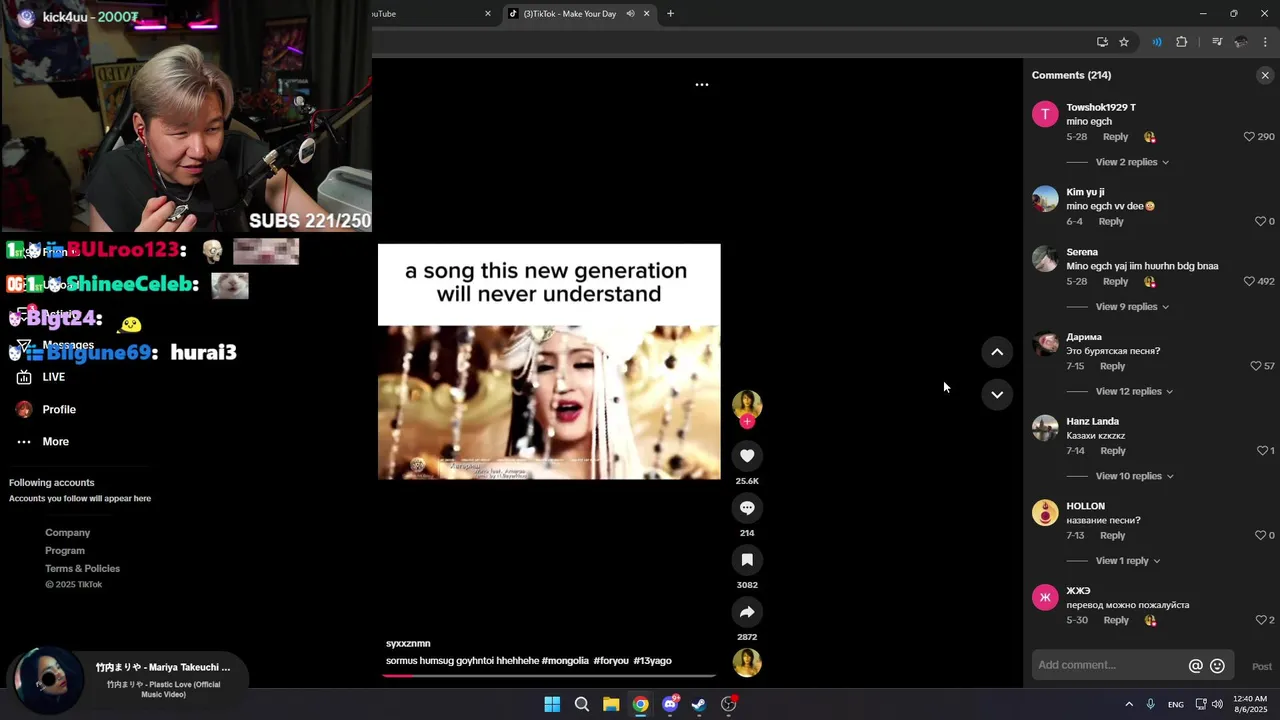Reply to HOLLON's comment

pos(1113,536)
